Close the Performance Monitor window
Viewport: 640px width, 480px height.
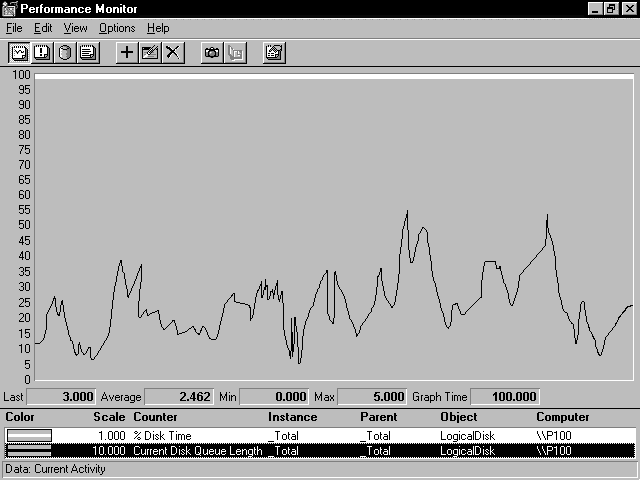coord(629,9)
